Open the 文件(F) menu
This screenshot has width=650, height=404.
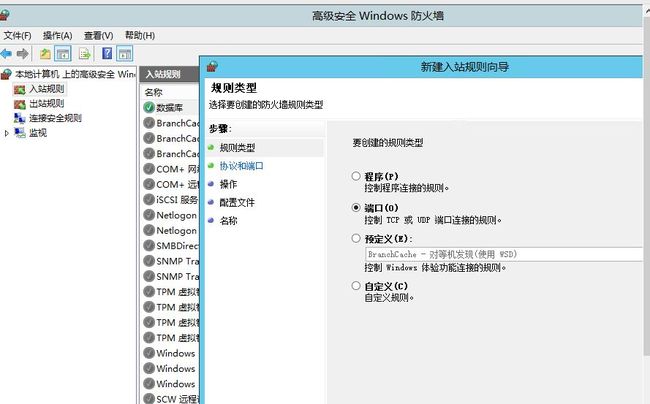[17, 36]
